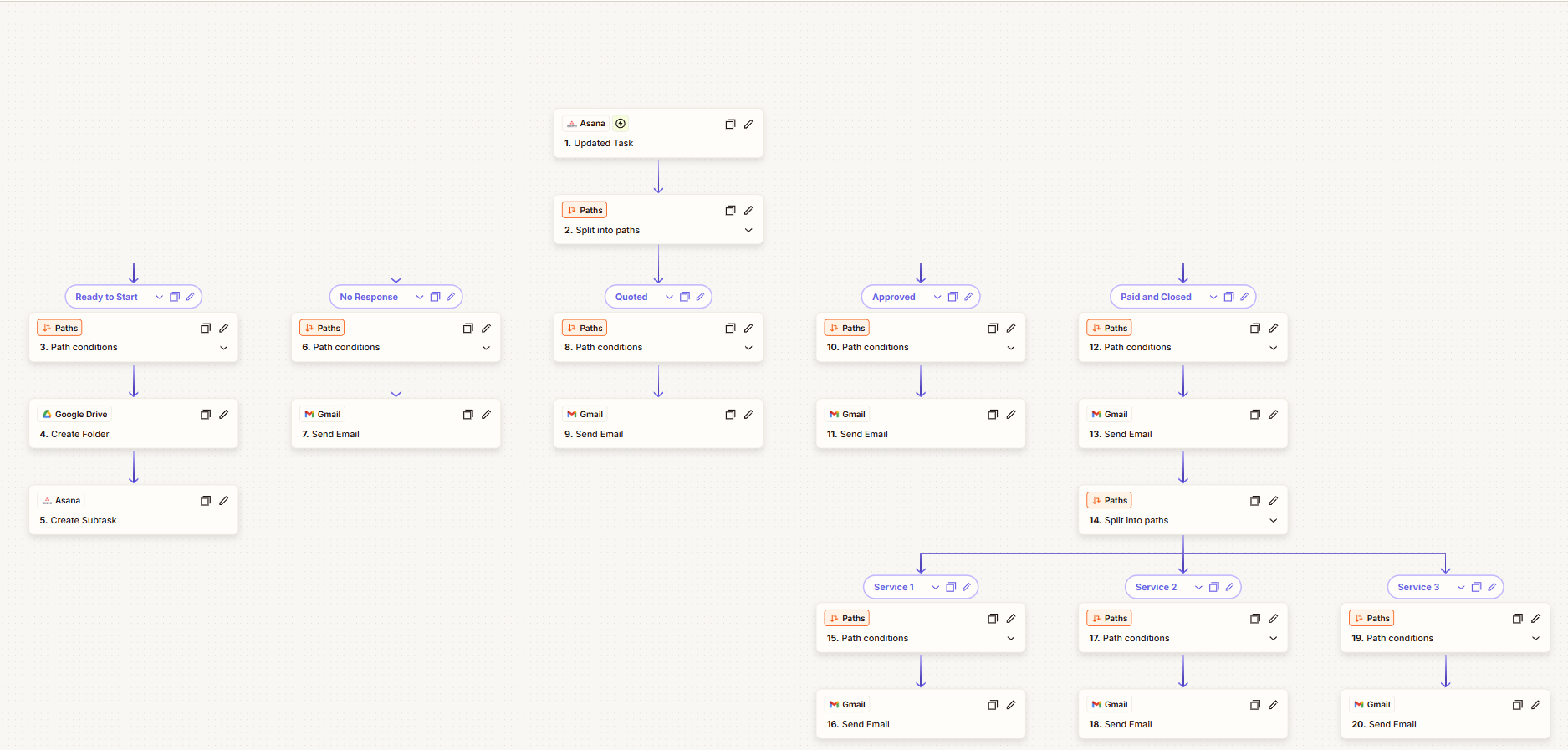Click the trigger badge icon beside Asana
This screenshot has height=750, width=1568.
point(621,123)
